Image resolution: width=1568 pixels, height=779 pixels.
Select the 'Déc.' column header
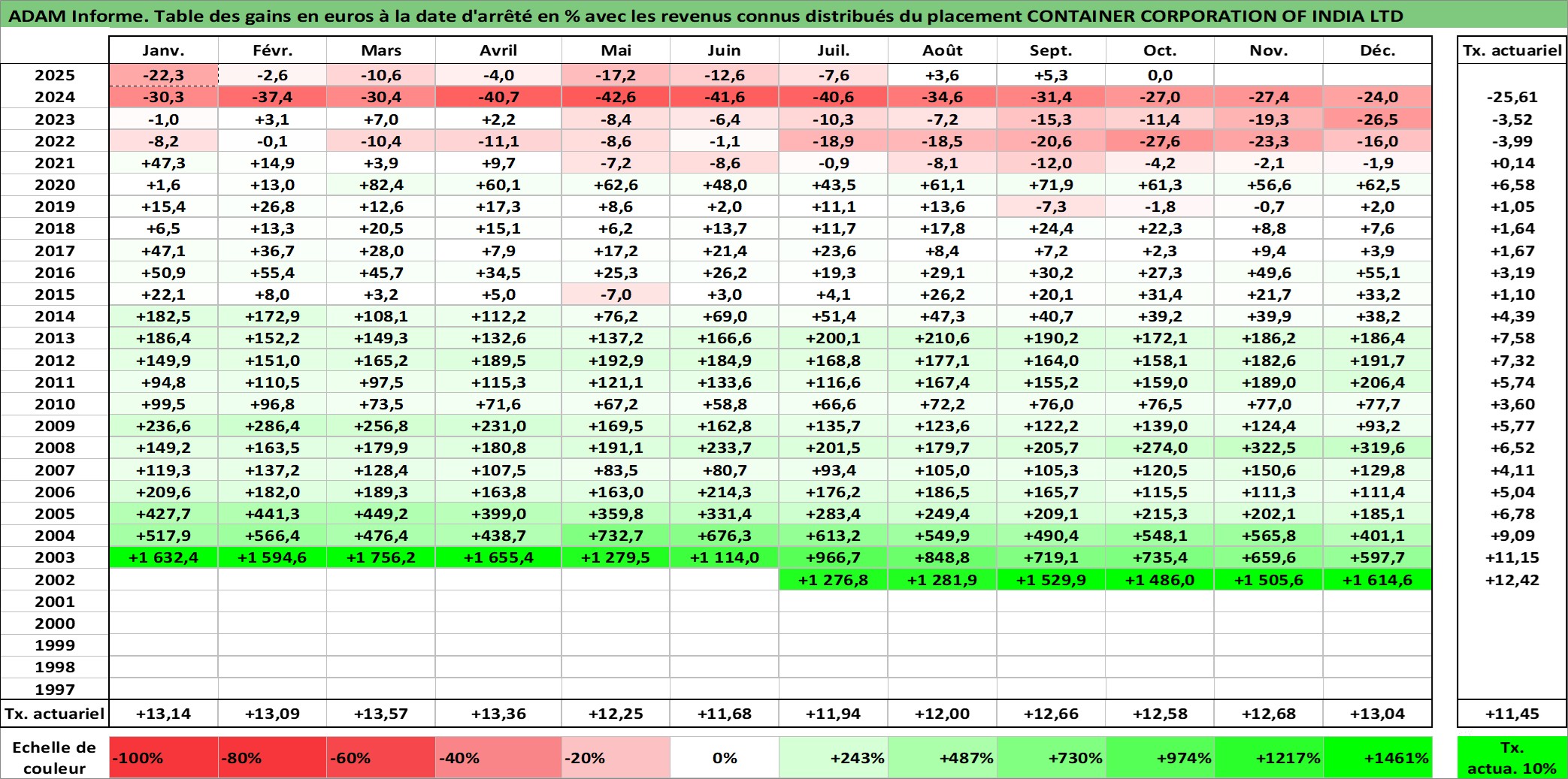(x=1377, y=50)
